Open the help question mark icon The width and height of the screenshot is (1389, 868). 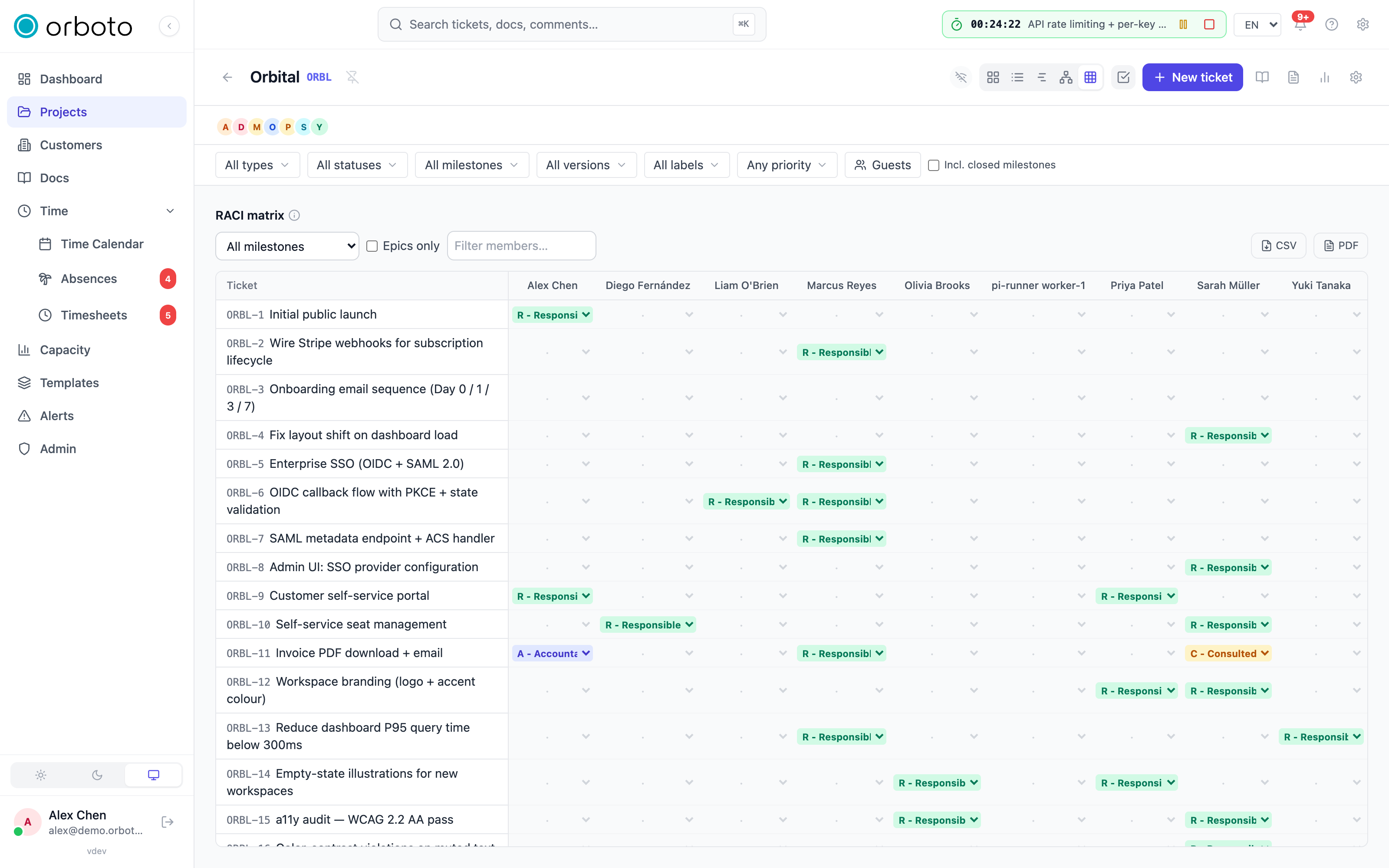pos(1332,25)
